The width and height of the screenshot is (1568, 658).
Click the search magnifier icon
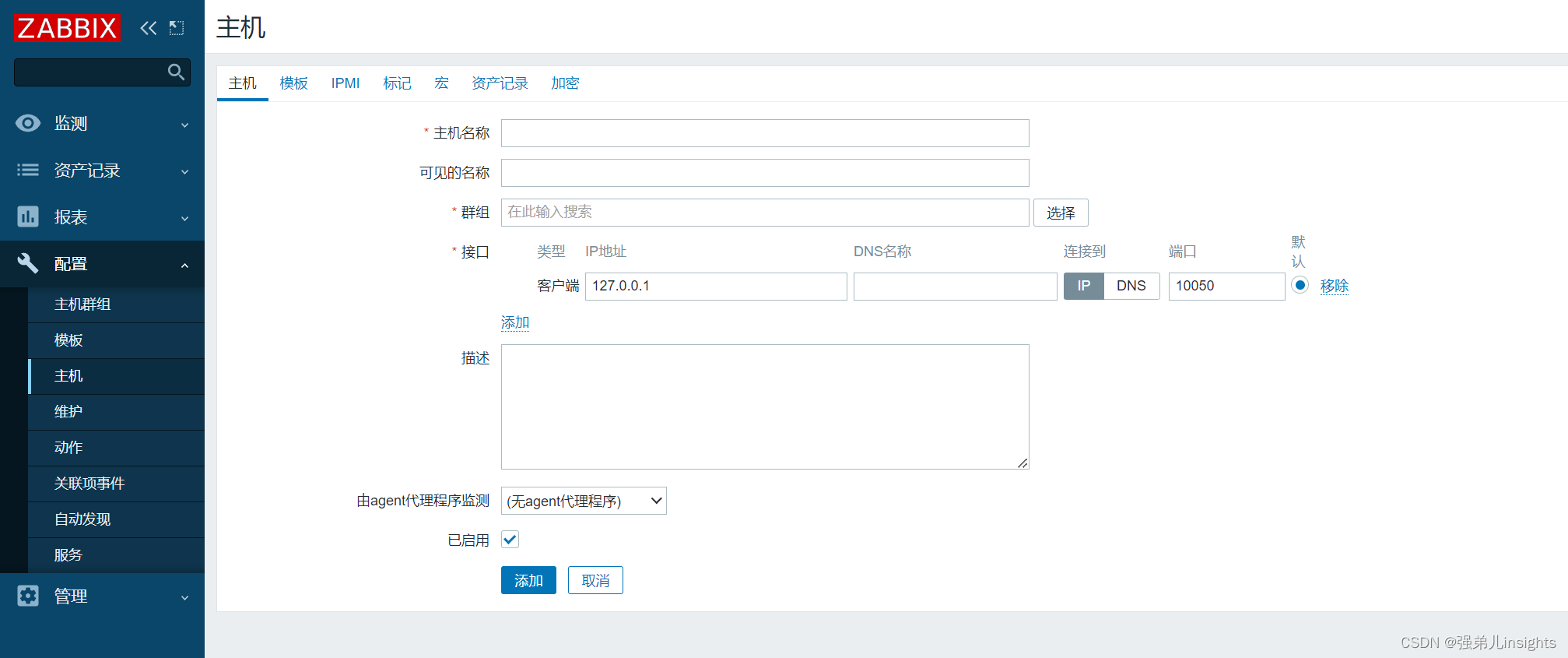pyautogui.click(x=177, y=72)
